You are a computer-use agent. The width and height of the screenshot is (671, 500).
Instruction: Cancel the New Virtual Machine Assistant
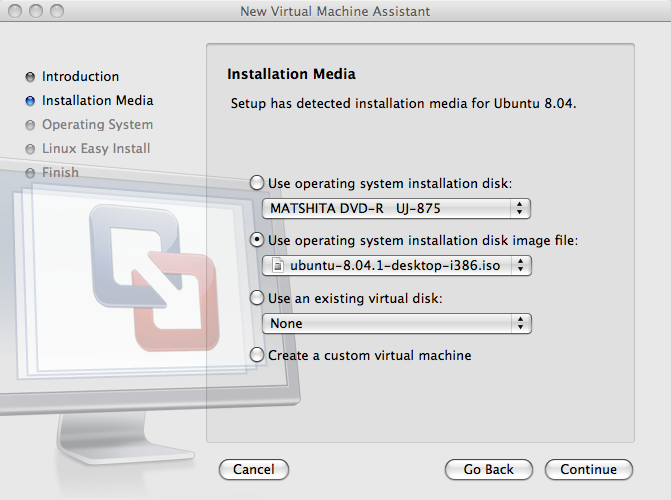coord(254,470)
